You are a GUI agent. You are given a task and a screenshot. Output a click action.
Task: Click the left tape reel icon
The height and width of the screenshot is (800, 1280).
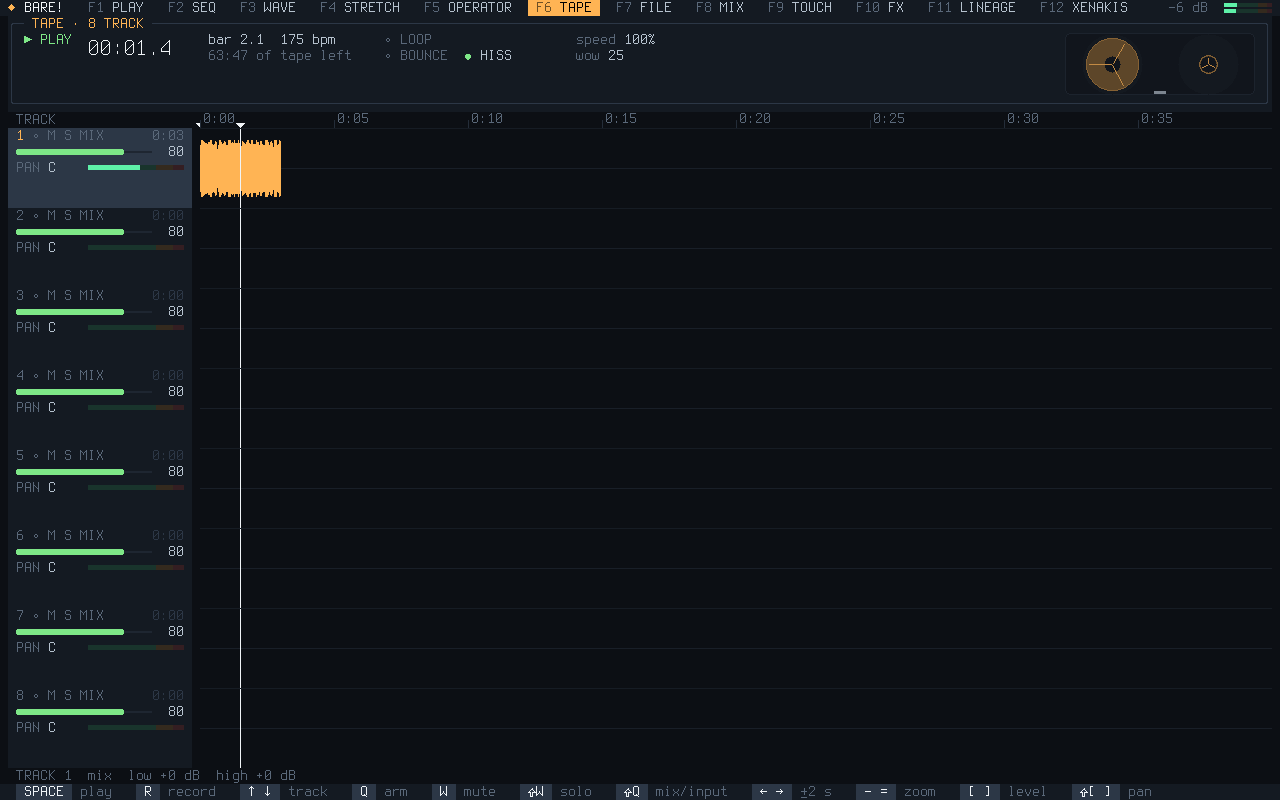click(1112, 64)
